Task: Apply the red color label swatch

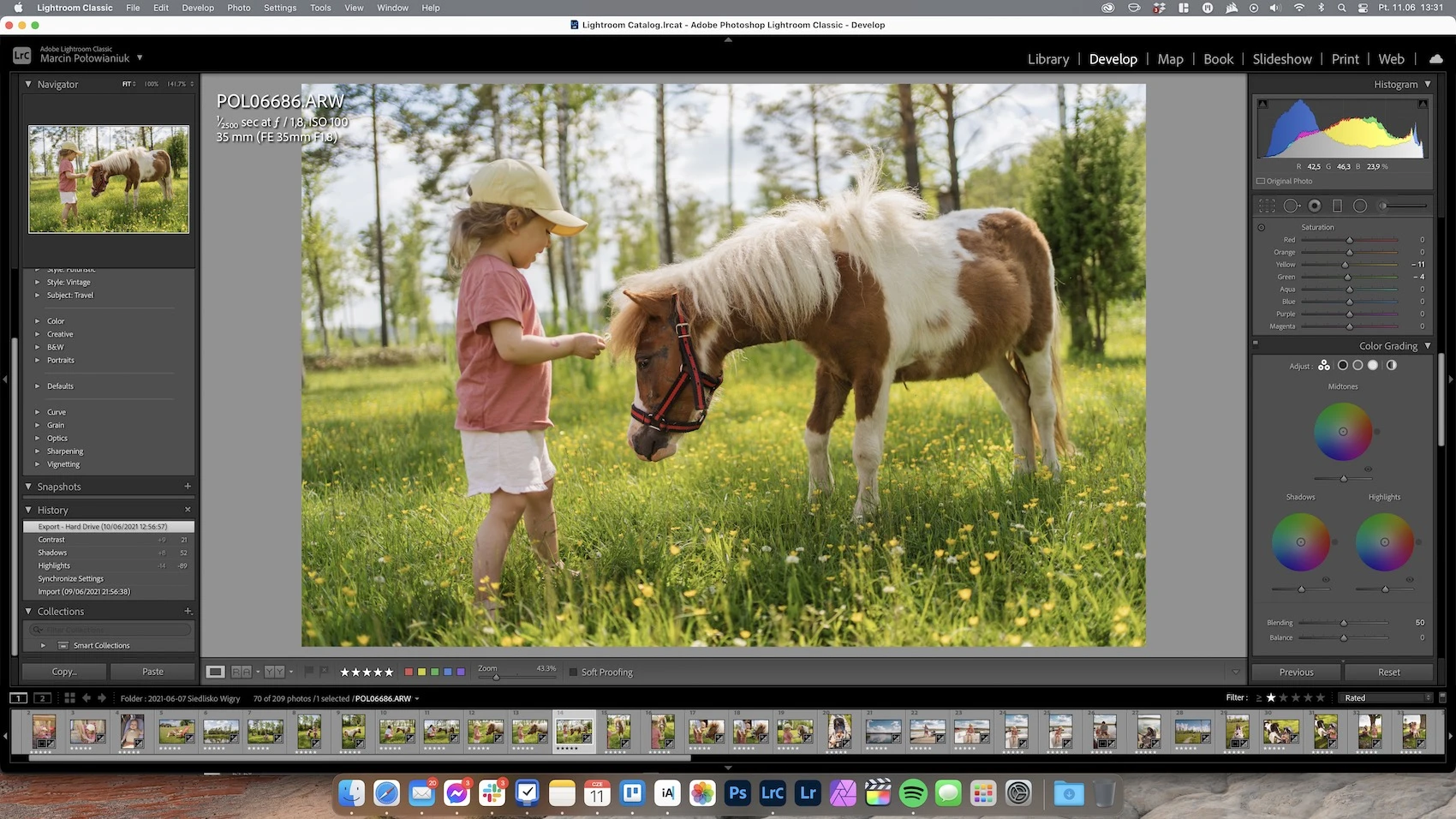Action: point(409,673)
